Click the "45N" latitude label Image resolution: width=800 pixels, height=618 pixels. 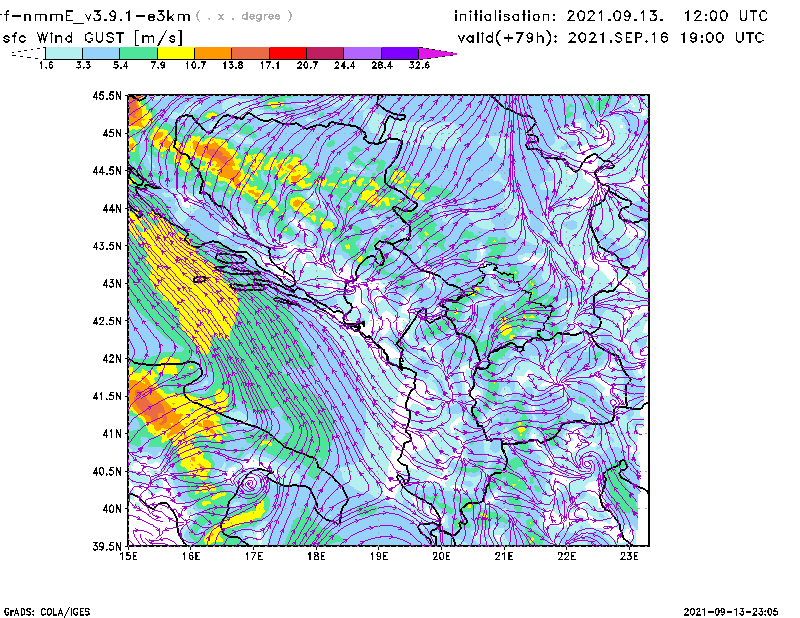(112, 133)
